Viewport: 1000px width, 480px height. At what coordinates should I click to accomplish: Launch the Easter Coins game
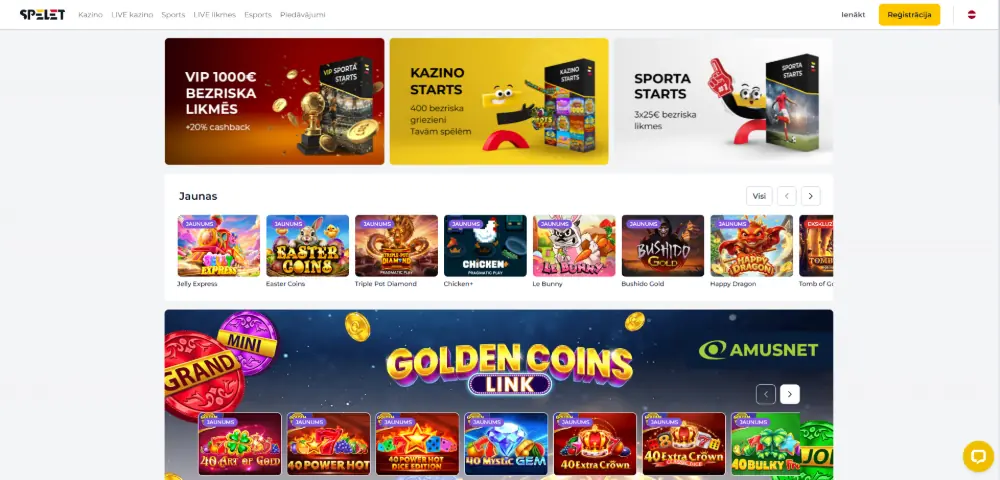tap(307, 245)
